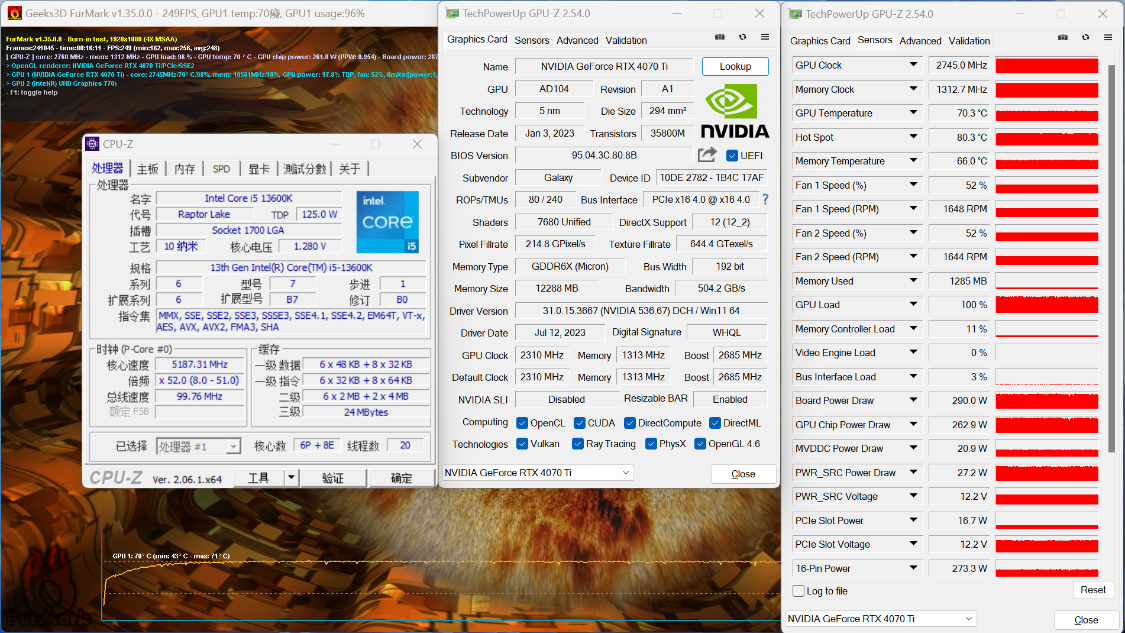Toggle the Ray Tracing checkbox
Viewport: 1125px width, 633px height.
click(x=578, y=444)
